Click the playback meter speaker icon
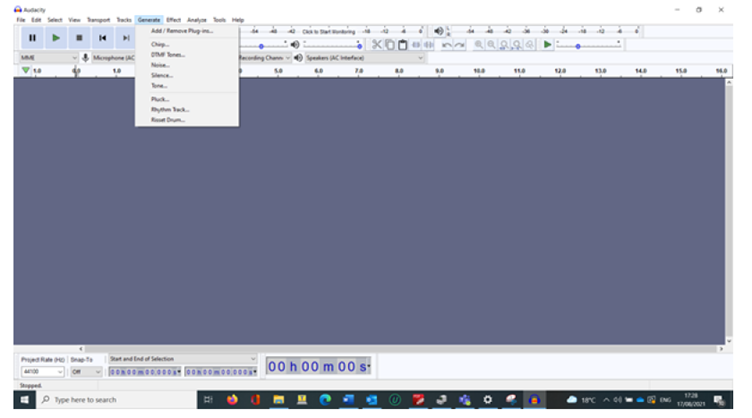 (438, 32)
